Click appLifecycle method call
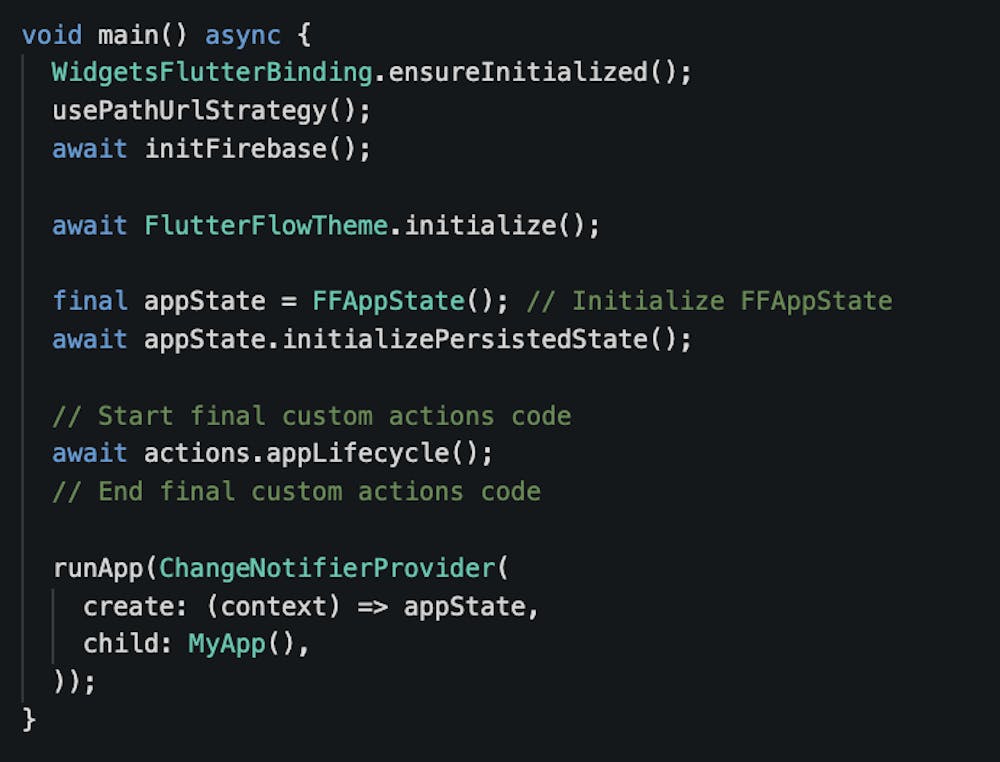Viewport: 1000px width, 762px height. click(x=358, y=453)
